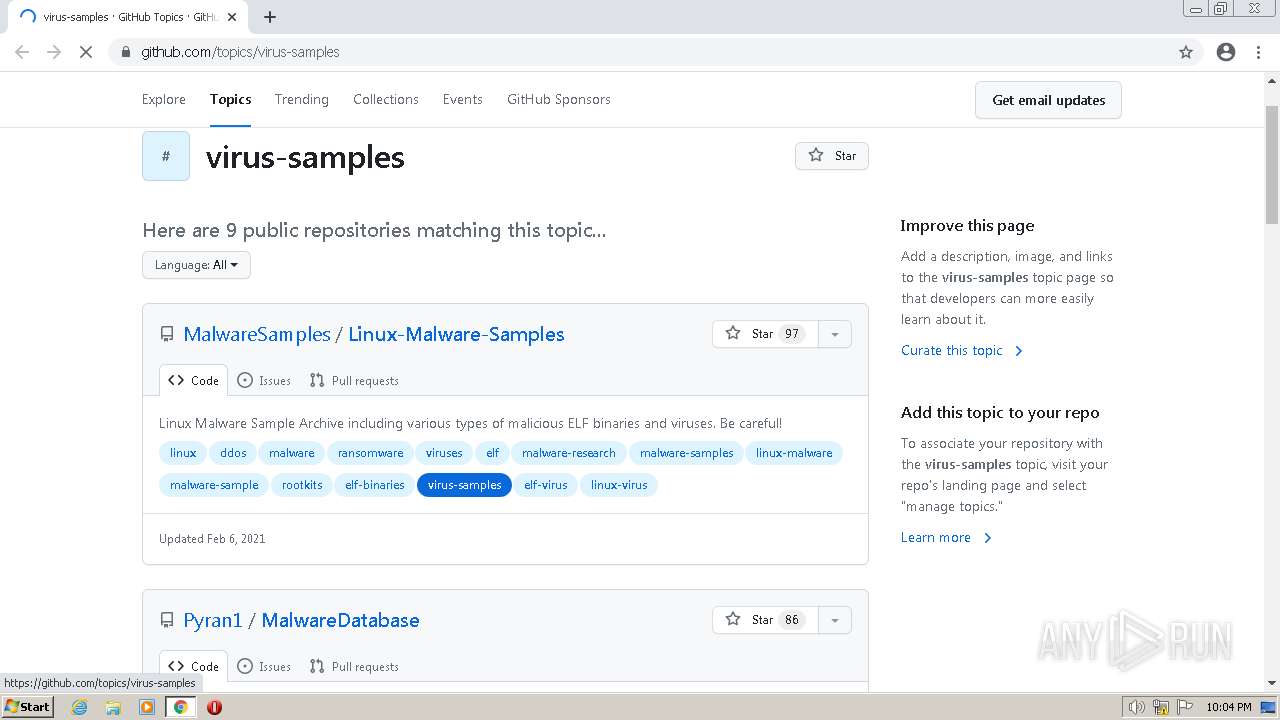The width and height of the screenshot is (1280, 720).
Task: Click the malware-research topic tag
Action: pos(569,453)
